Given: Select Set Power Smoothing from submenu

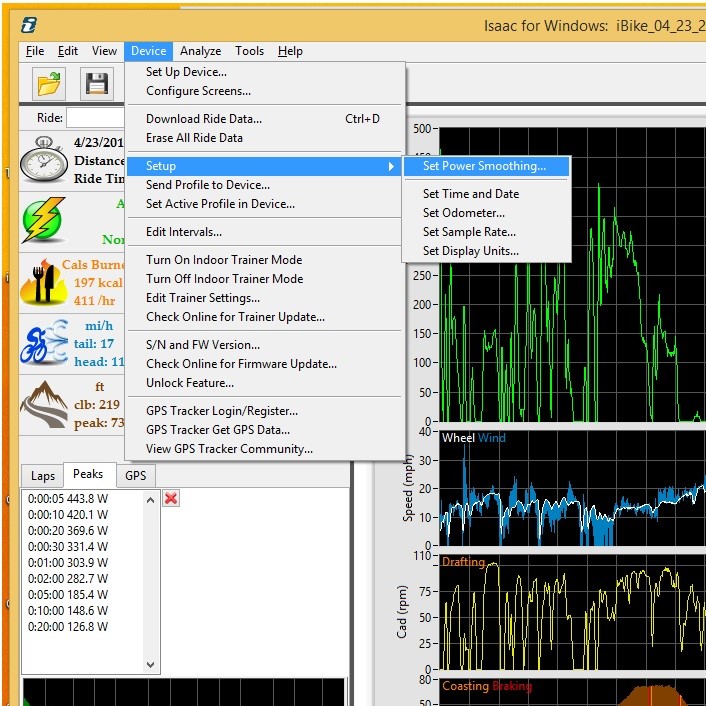Looking at the screenshot, I should pyautogui.click(x=484, y=166).
